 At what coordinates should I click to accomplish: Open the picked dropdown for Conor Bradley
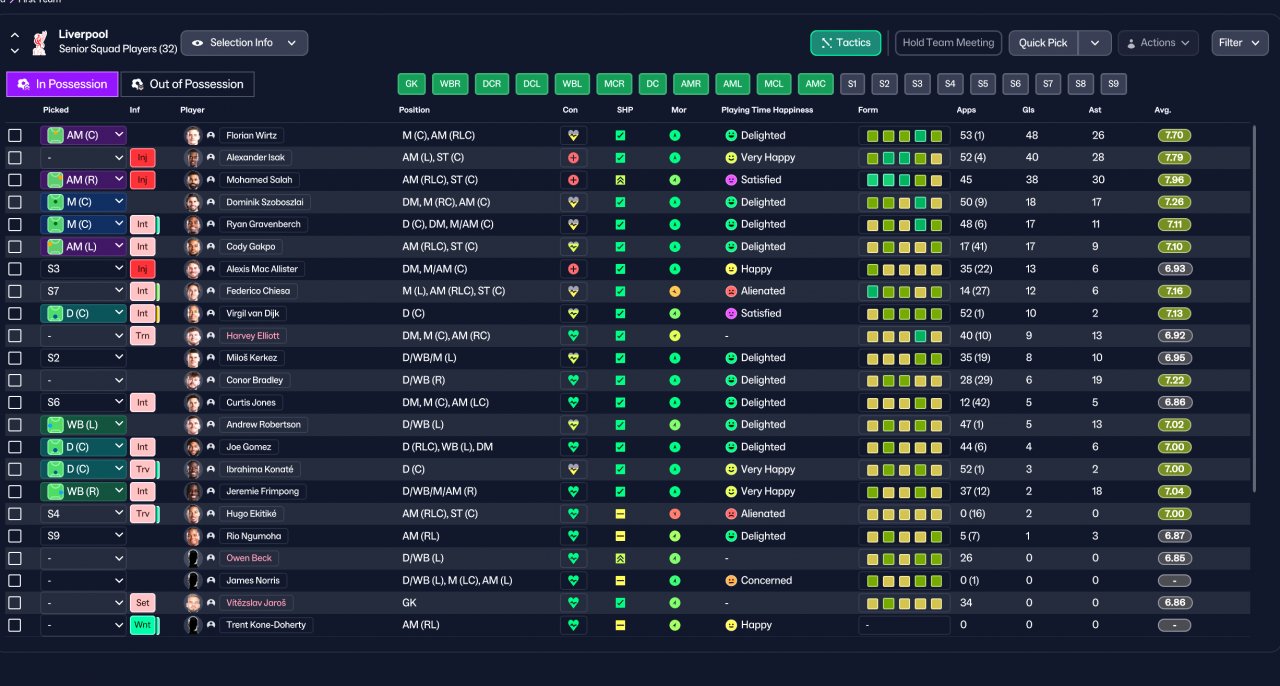pos(84,380)
